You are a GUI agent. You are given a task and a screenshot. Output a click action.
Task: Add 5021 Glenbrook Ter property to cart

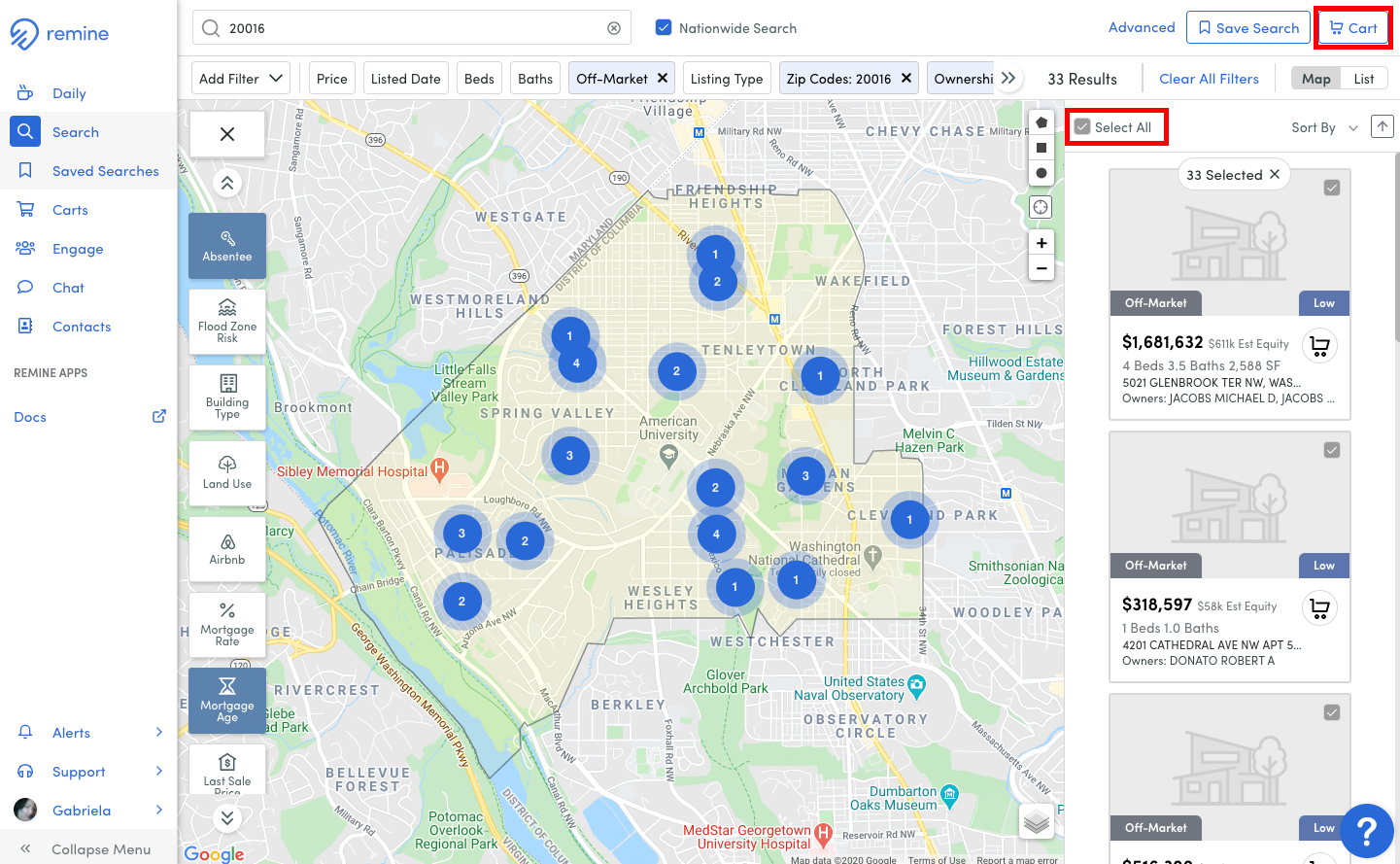(1319, 346)
